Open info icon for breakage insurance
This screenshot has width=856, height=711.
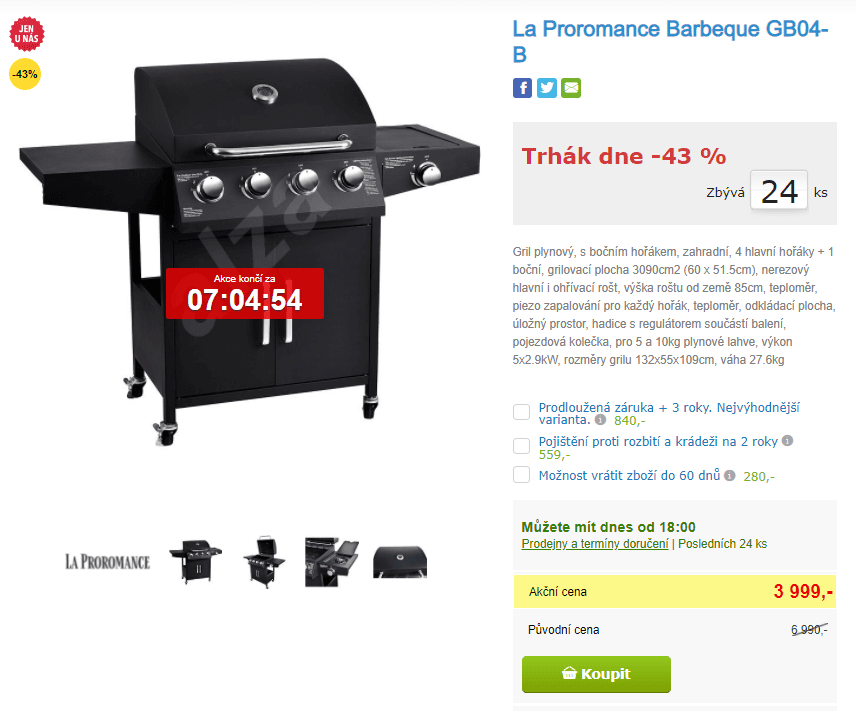pyautogui.click(x=787, y=441)
